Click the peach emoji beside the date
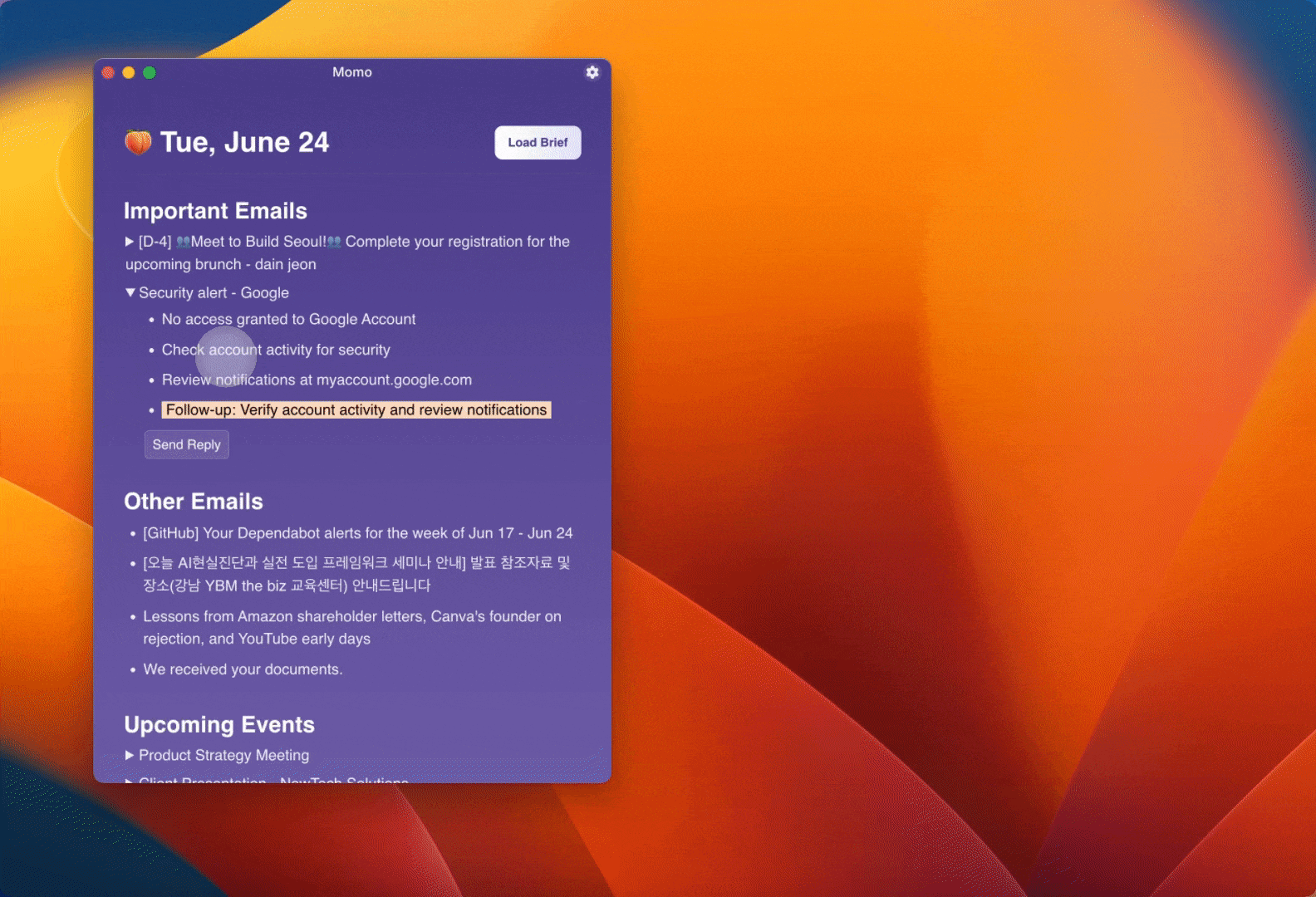1316x897 pixels. click(138, 142)
